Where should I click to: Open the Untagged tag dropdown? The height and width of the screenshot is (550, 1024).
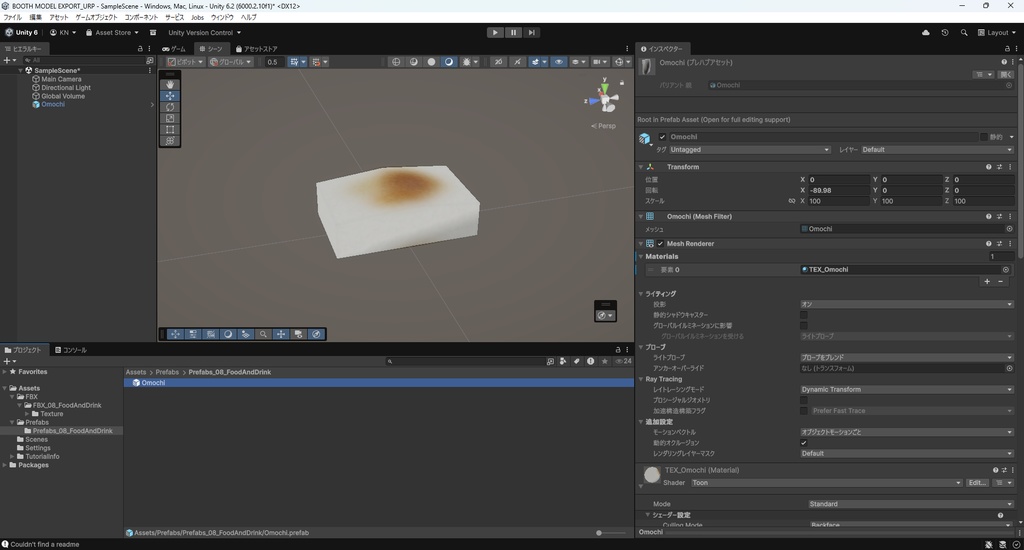tap(749, 150)
